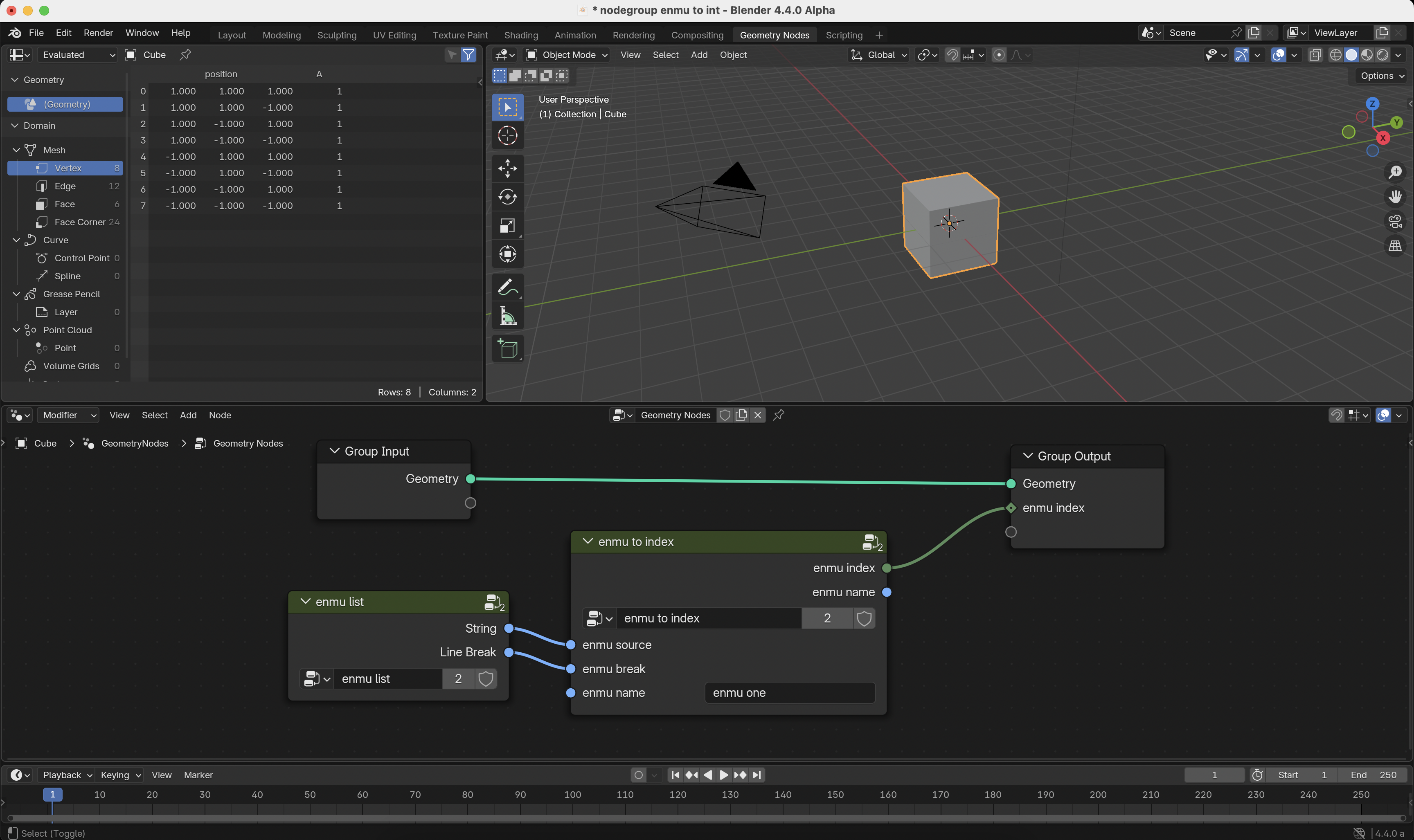Duplicate the Geometry Nodes node group

741,415
